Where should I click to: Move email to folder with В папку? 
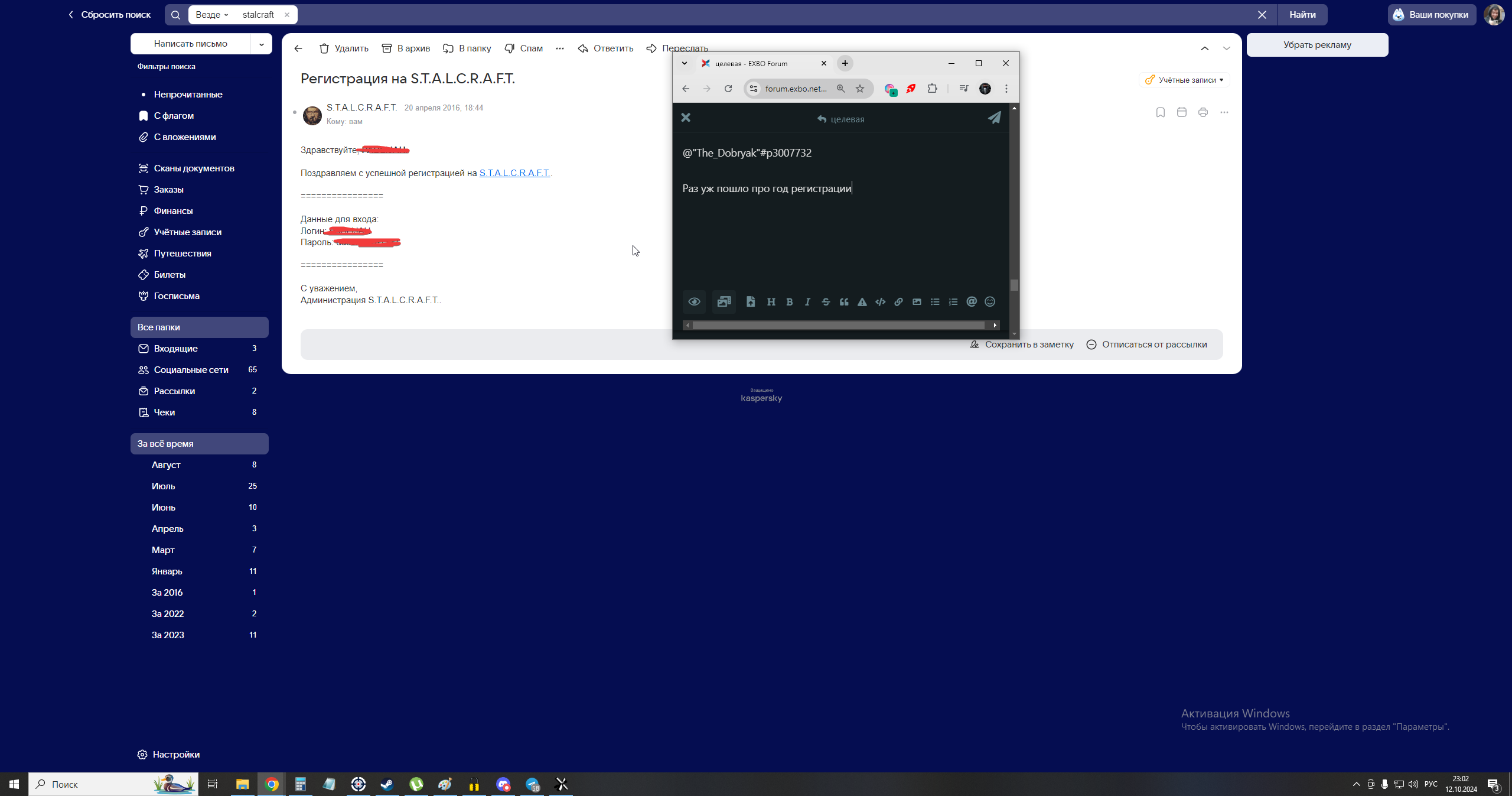pyautogui.click(x=467, y=48)
